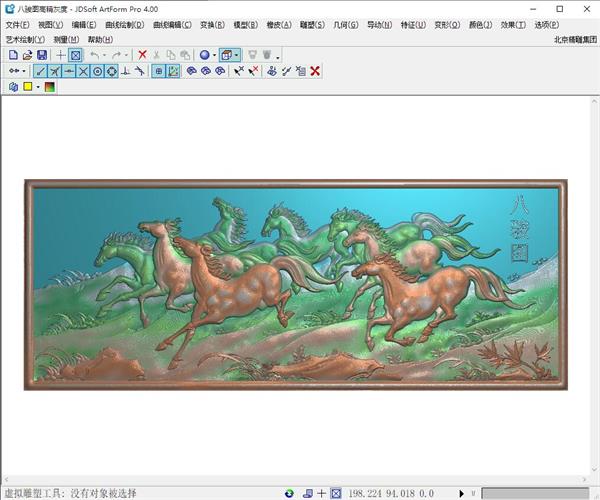
Task: Paste using the clipboard icon
Action: click(x=185, y=55)
